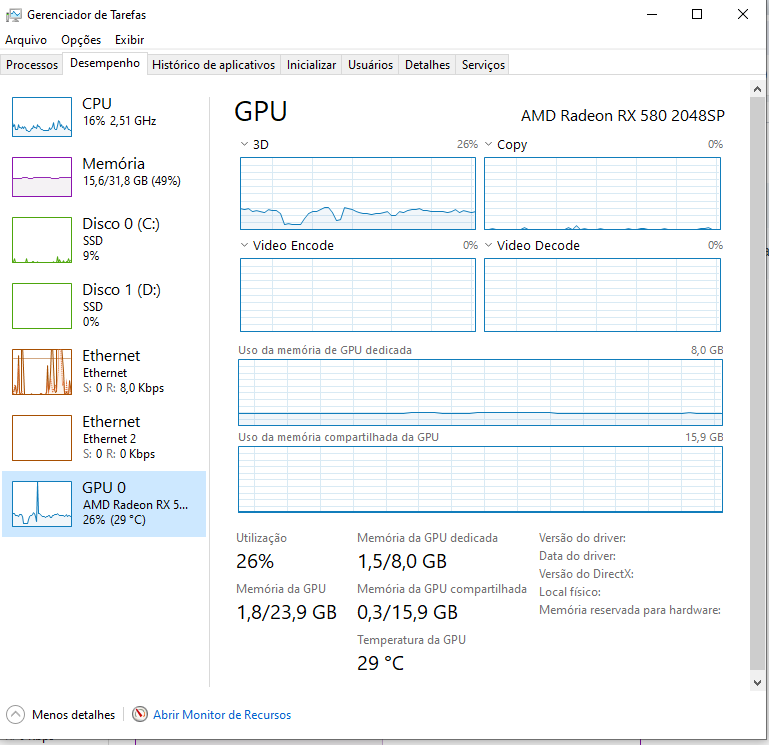Select the CPU mini graph thumbnail

[x=42, y=117]
